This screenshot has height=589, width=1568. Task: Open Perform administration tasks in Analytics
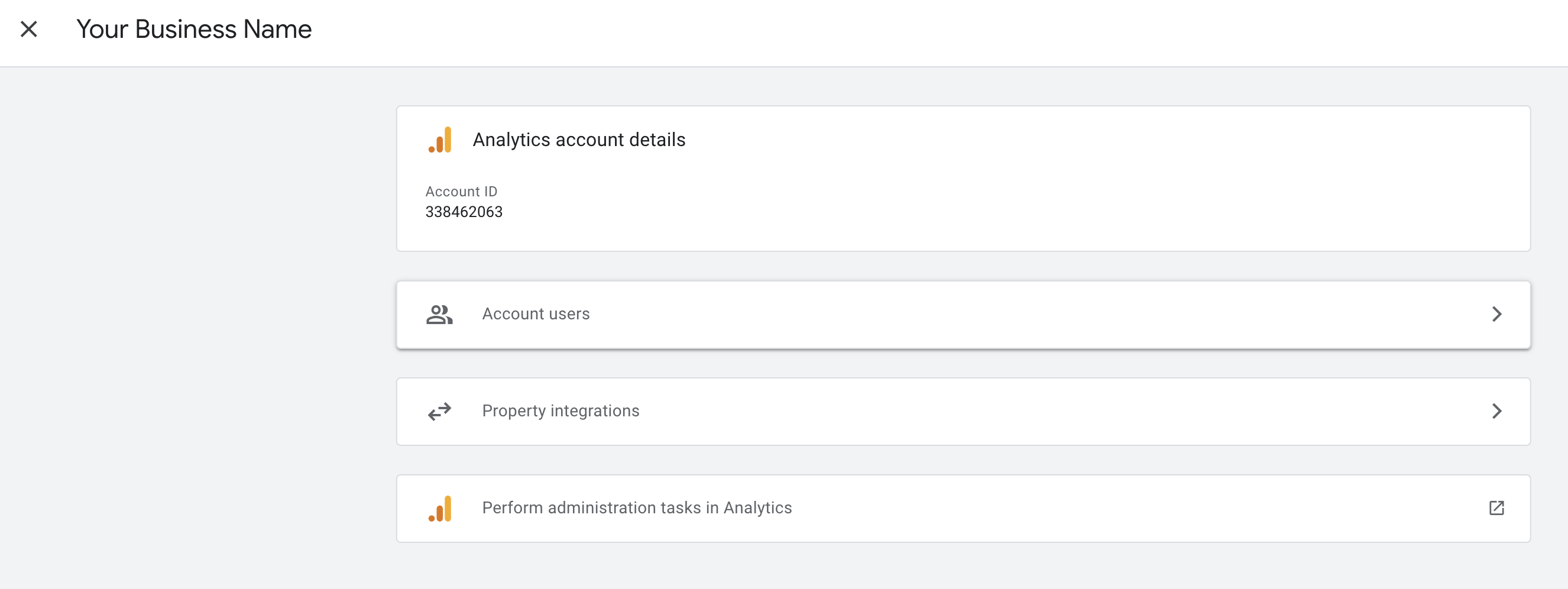[x=963, y=508]
